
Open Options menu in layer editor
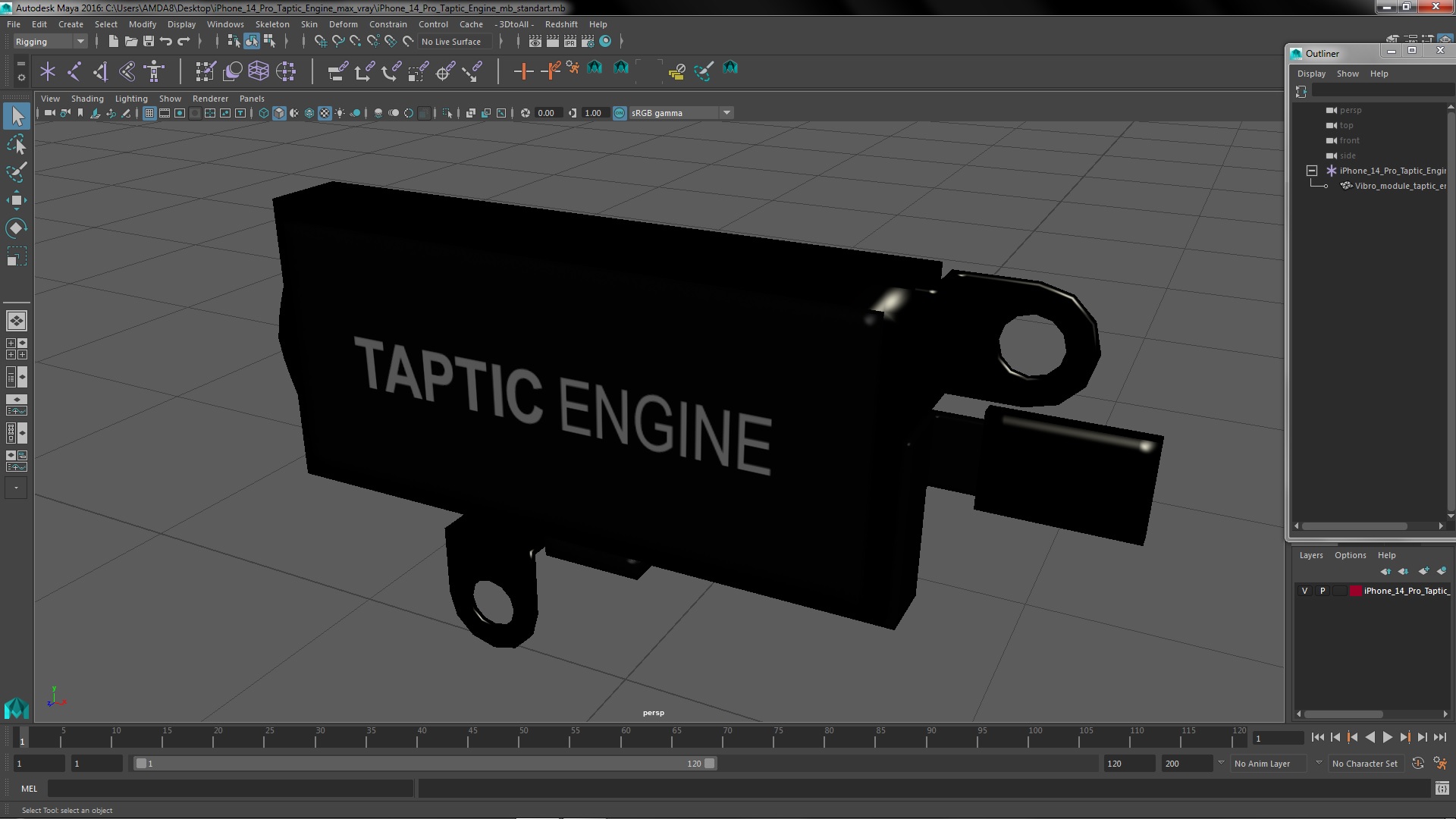(1350, 555)
